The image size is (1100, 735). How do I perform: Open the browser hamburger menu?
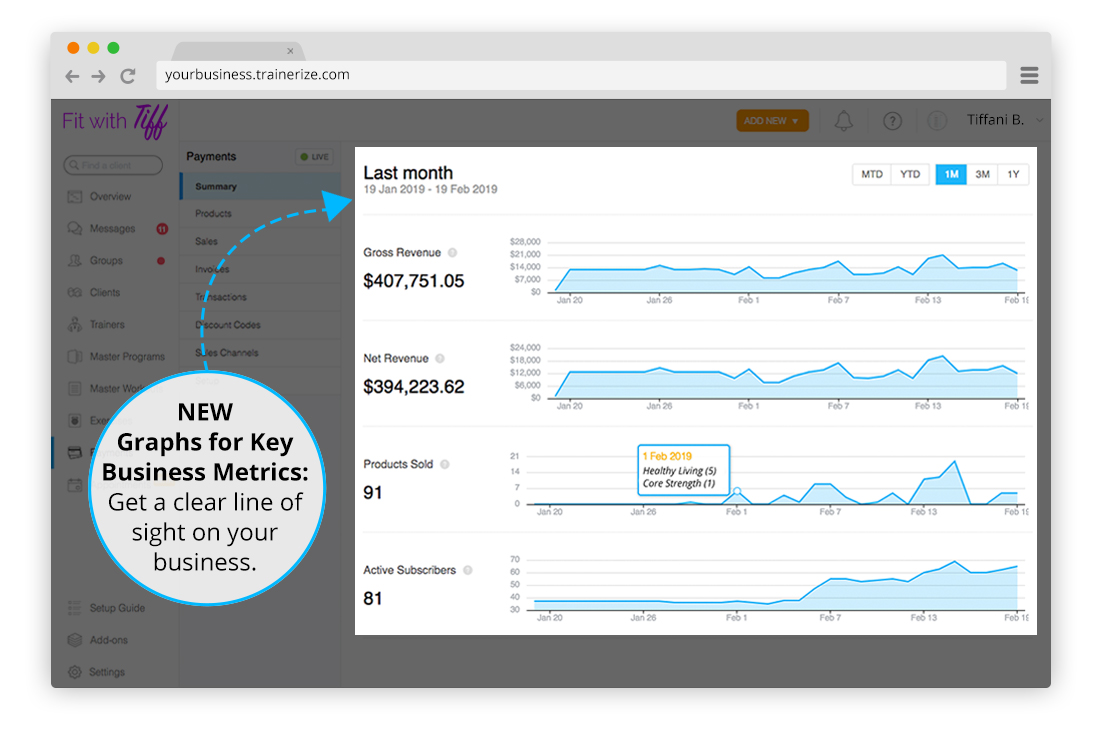point(1029,76)
